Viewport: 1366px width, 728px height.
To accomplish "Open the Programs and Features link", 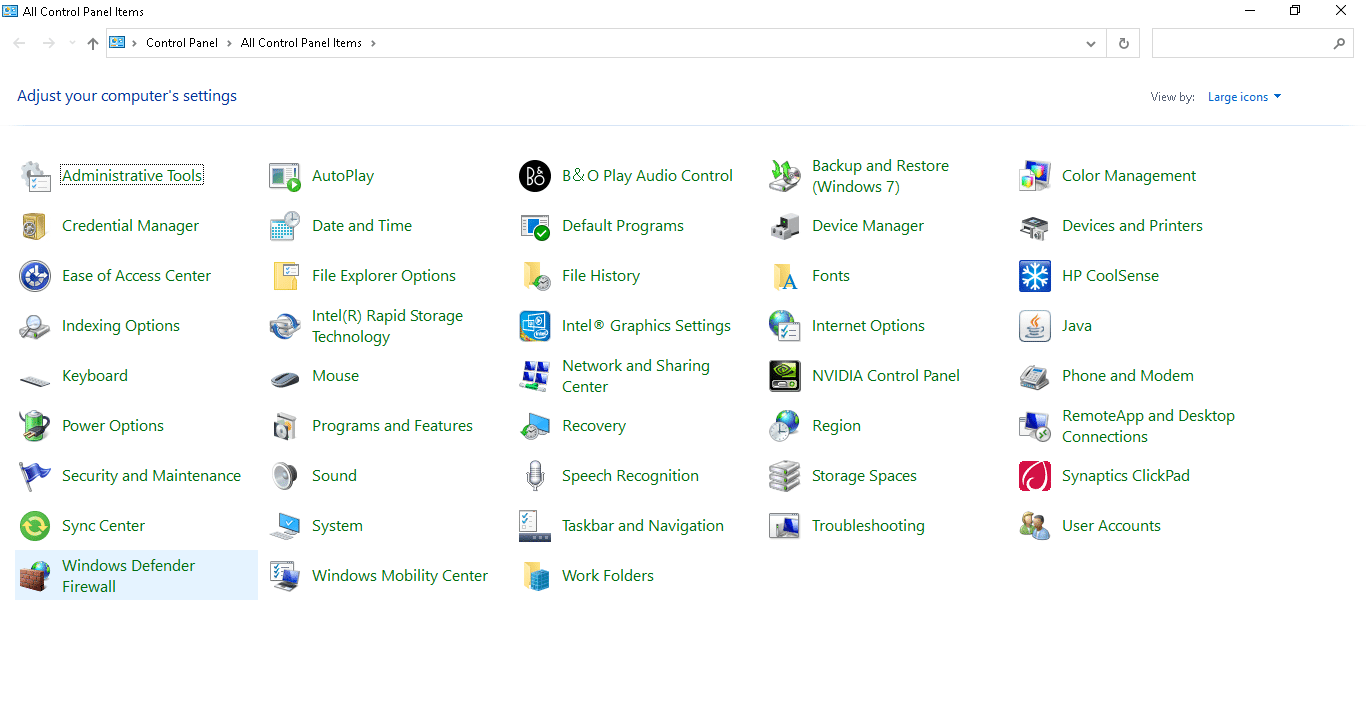I will (x=392, y=426).
